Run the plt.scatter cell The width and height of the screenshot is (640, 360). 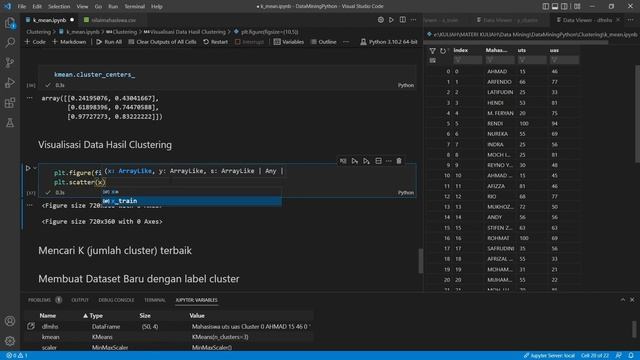click(x=28, y=168)
